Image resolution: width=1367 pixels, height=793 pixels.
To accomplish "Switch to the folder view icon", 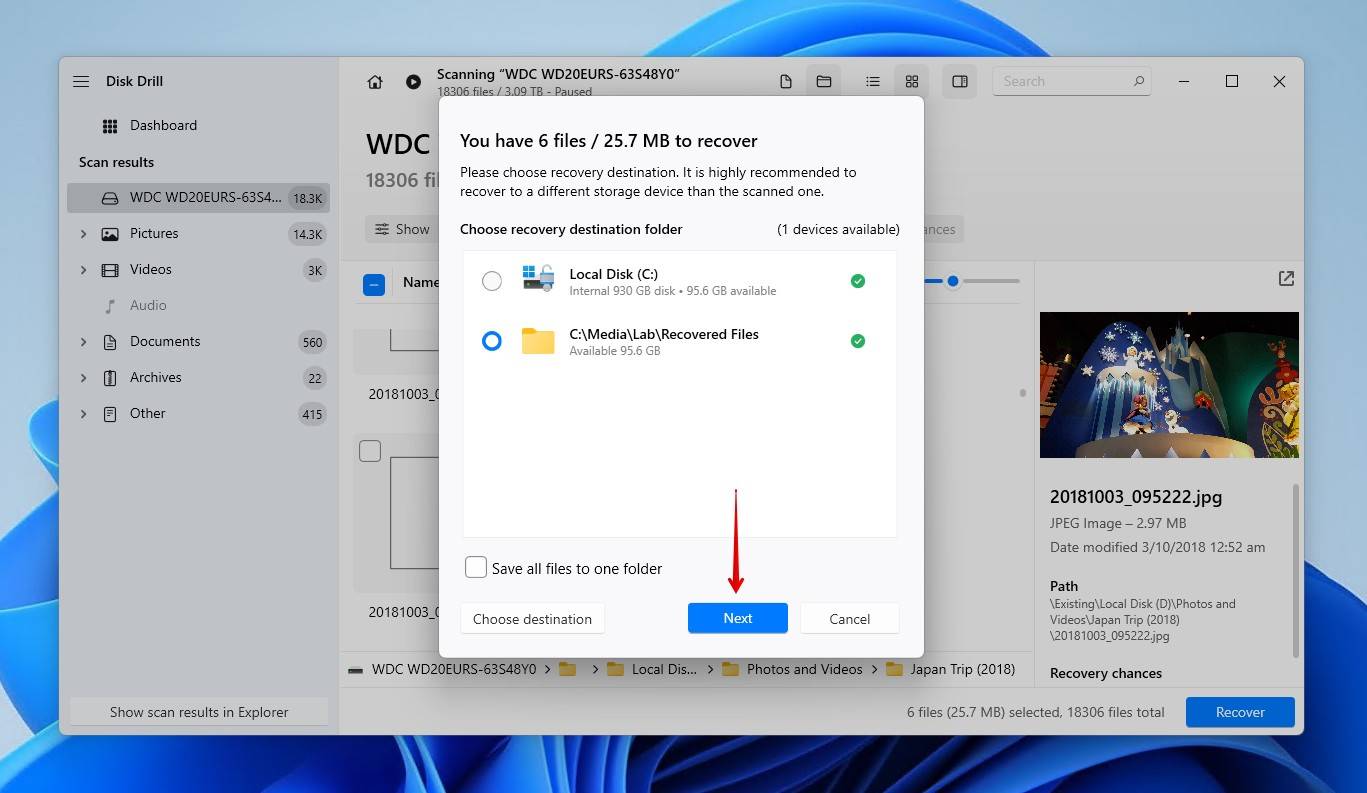I will (824, 82).
